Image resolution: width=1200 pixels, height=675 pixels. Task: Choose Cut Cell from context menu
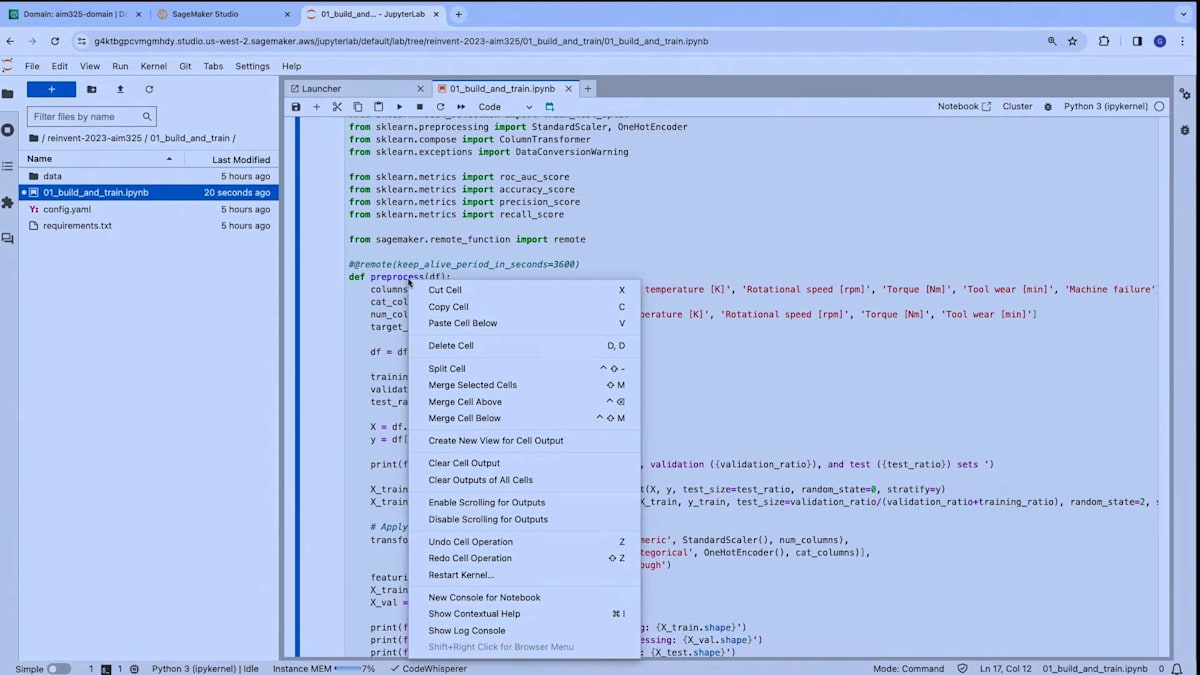(x=525, y=290)
